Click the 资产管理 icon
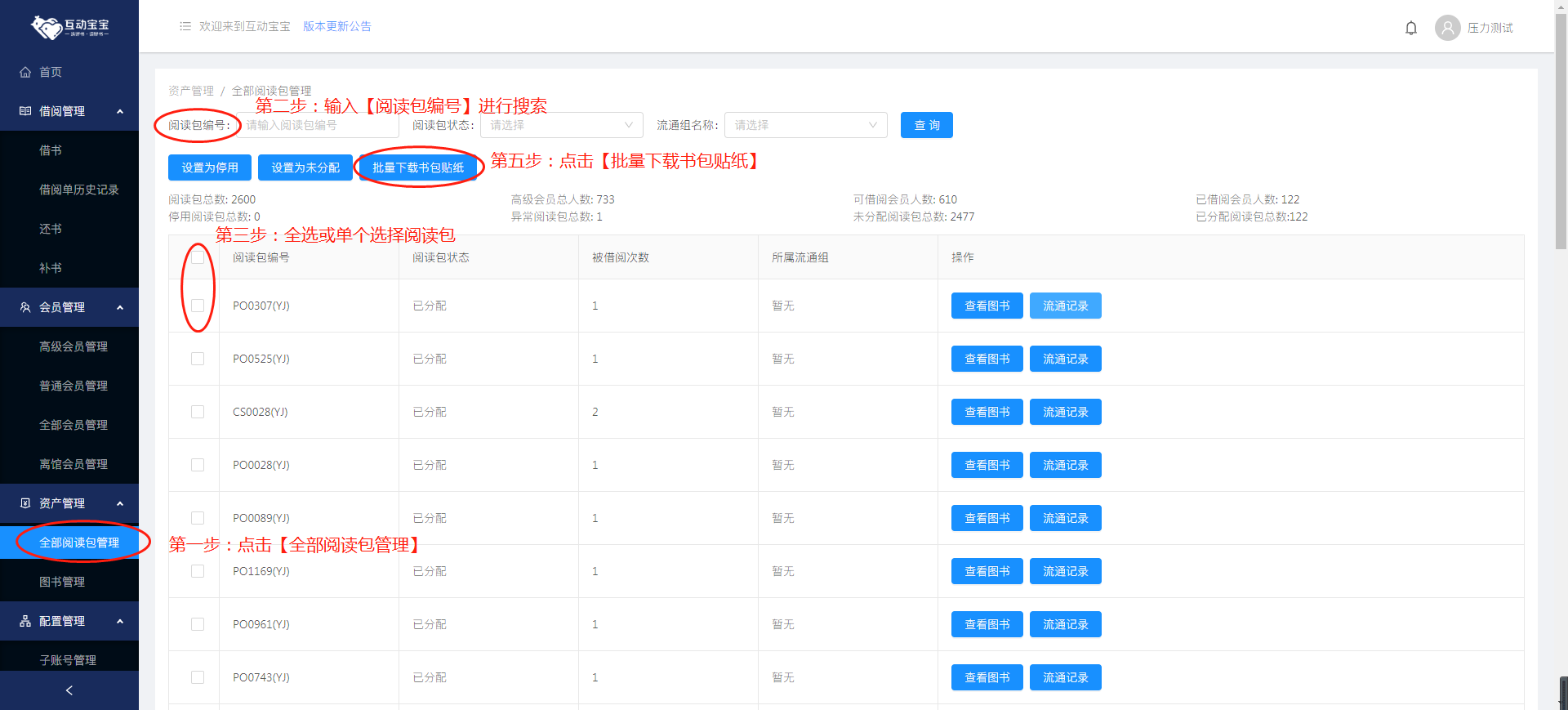Screen dimensions: 1568x710 pyautogui.click(x=25, y=503)
